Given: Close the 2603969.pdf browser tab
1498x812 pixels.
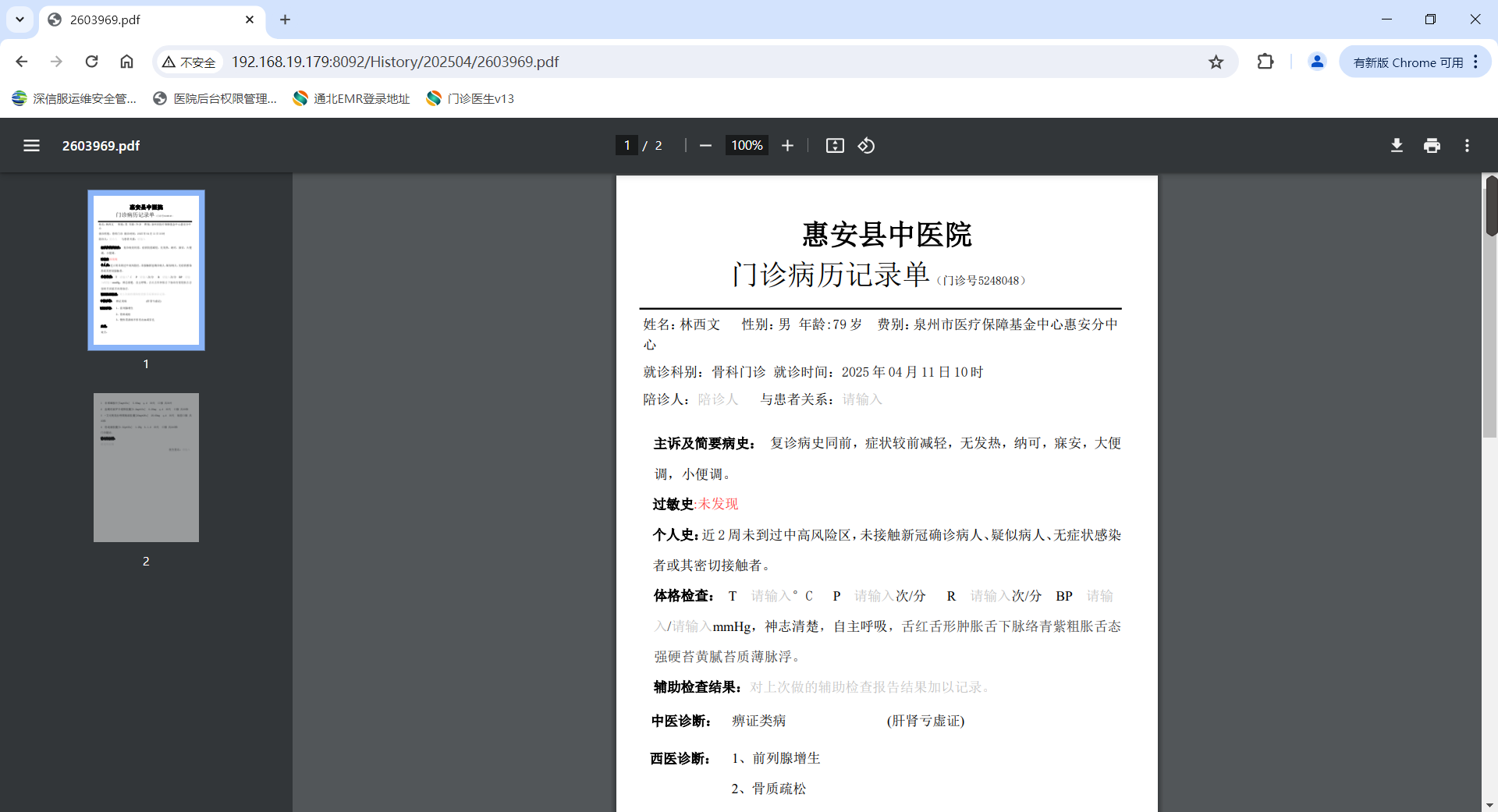Looking at the screenshot, I should point(250,20).
